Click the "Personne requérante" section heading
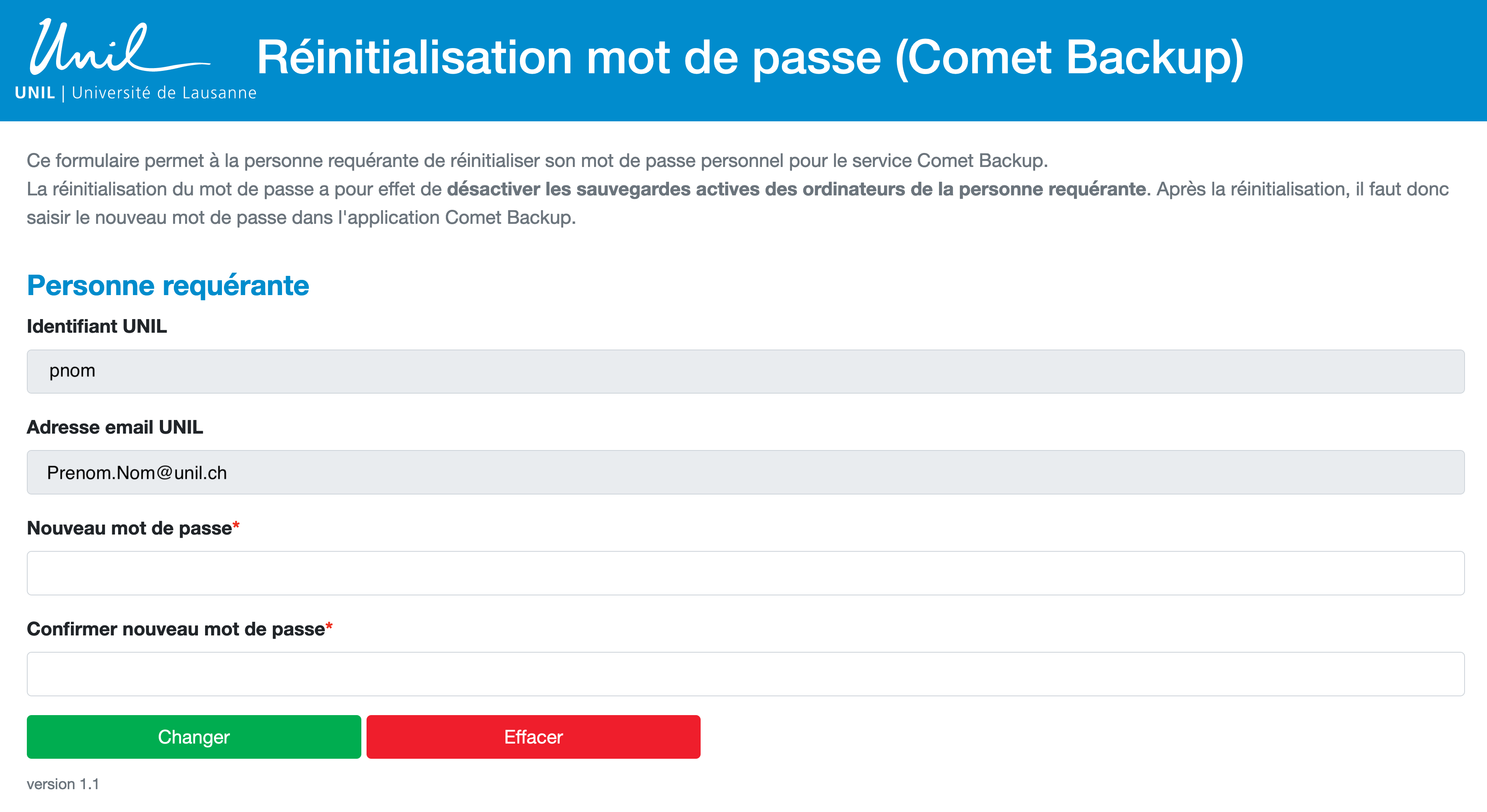 pos(168,285)
